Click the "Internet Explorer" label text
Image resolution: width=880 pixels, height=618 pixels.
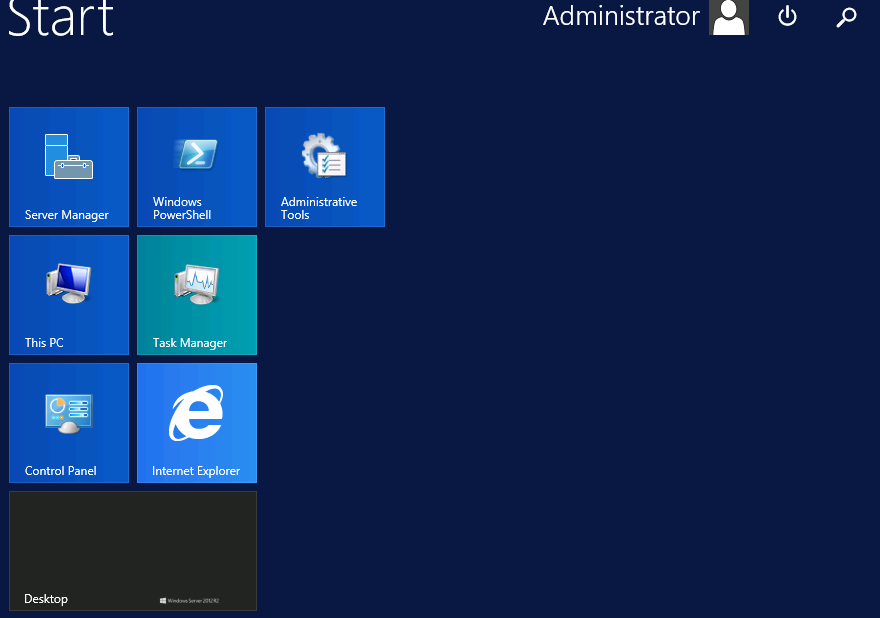coord(196,471)
